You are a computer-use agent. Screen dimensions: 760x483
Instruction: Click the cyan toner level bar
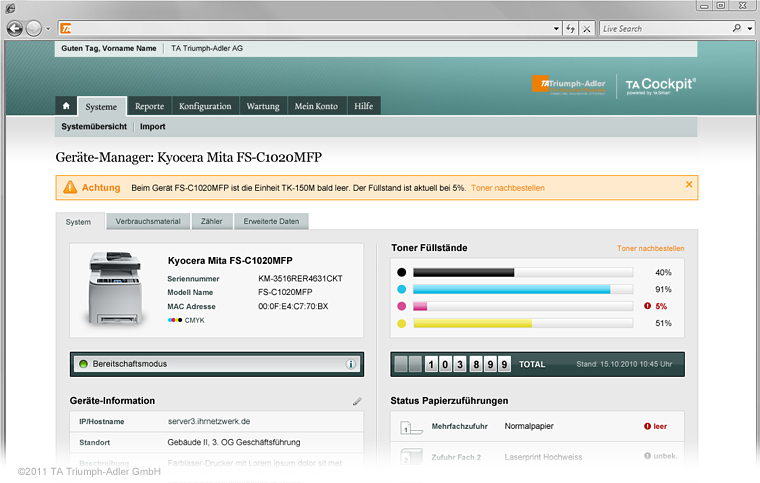click(x=523, y=289)
